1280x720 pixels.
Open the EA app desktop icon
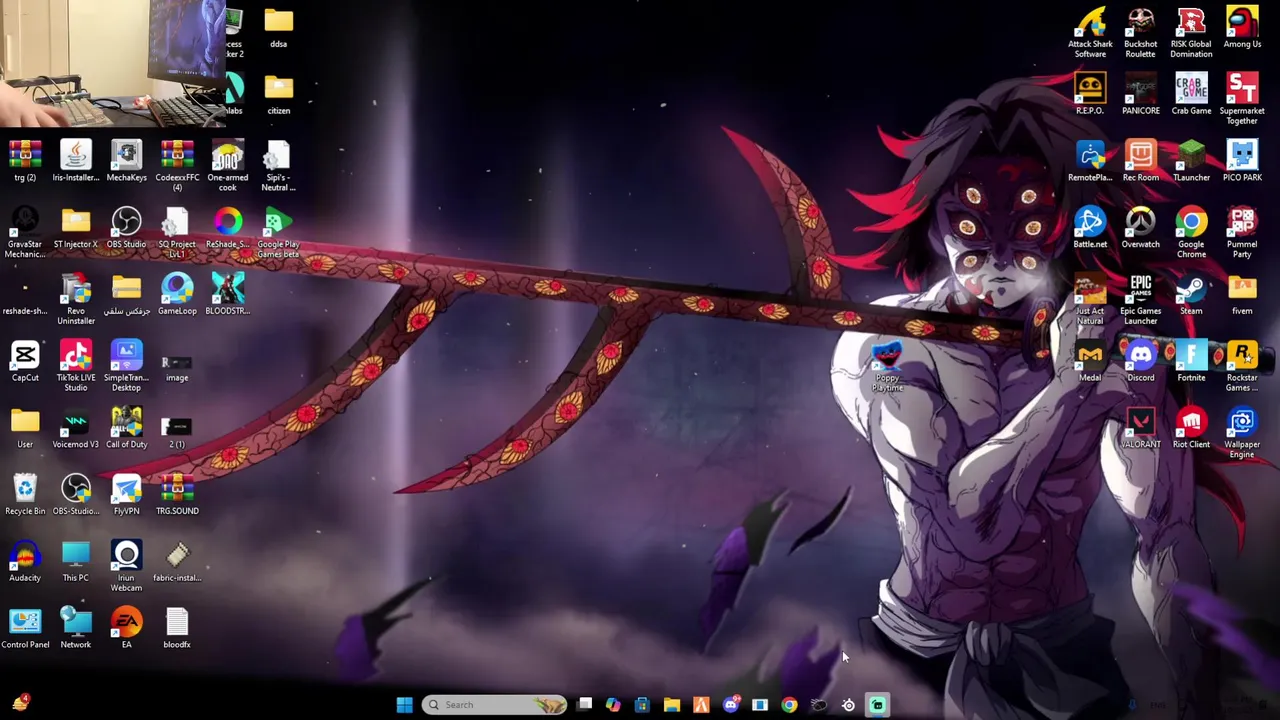pyautogui.click(x=126, y=629)
